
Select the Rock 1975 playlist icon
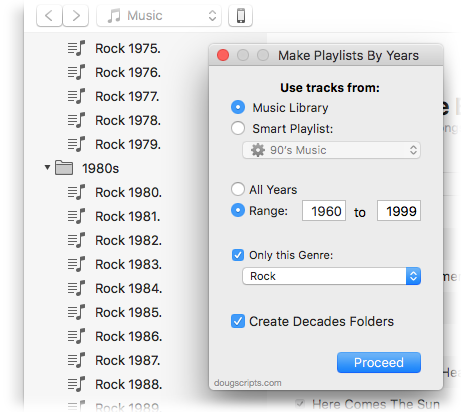pyautogui.click(x=76, y=48)
